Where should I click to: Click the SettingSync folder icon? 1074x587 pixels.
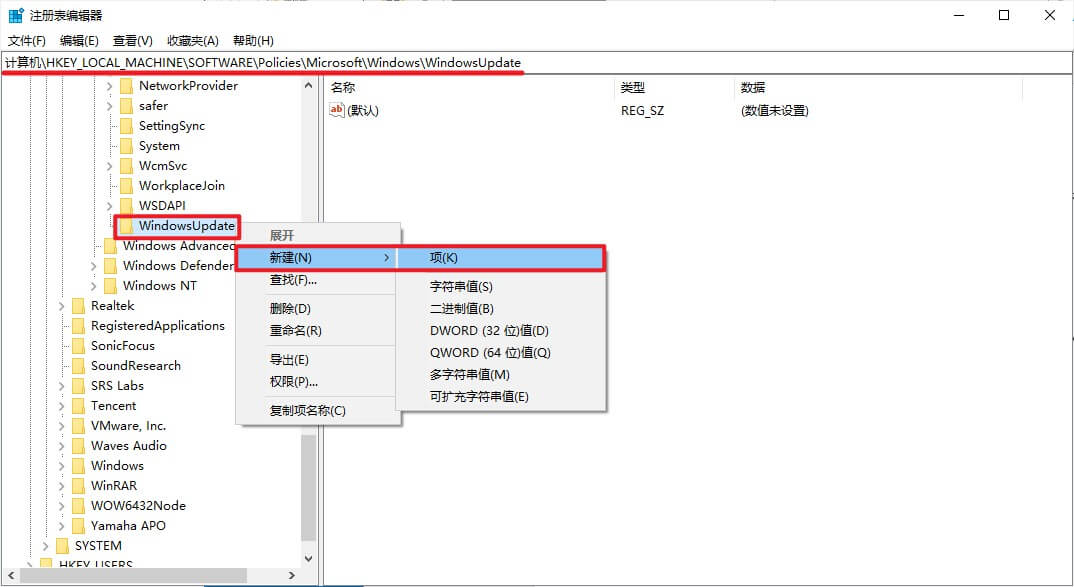(x=126, y=126)
